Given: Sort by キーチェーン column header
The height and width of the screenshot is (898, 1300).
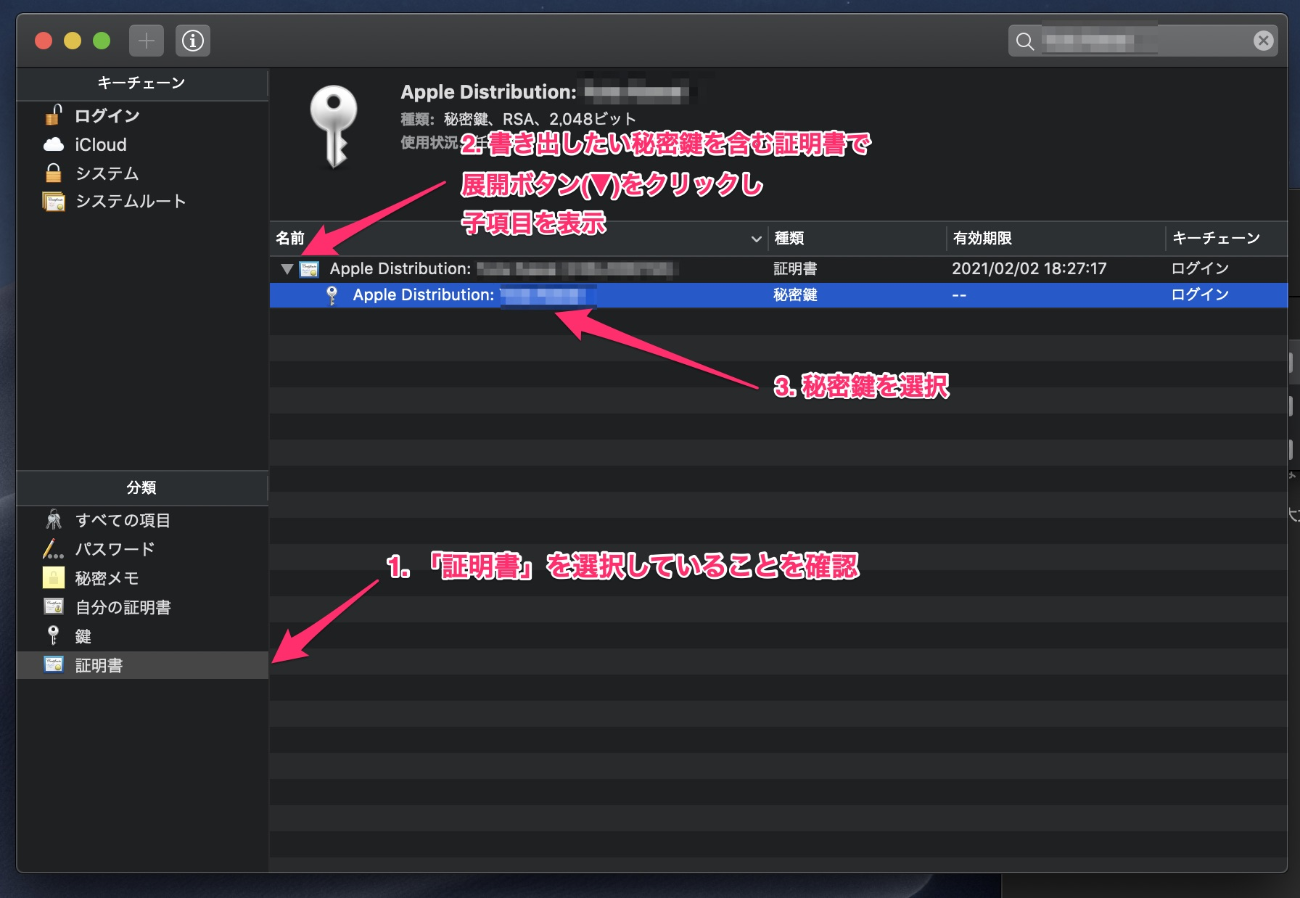Looking at the screenshot, I should click(x=1226, y=239).
